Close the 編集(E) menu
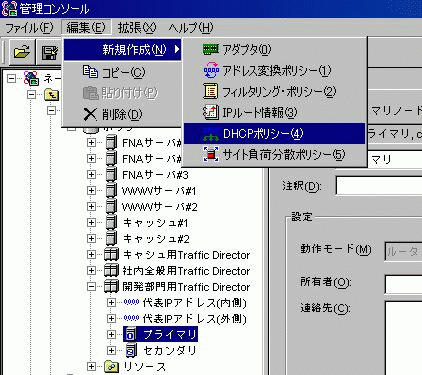422x375 pixels. click(86, 27)
